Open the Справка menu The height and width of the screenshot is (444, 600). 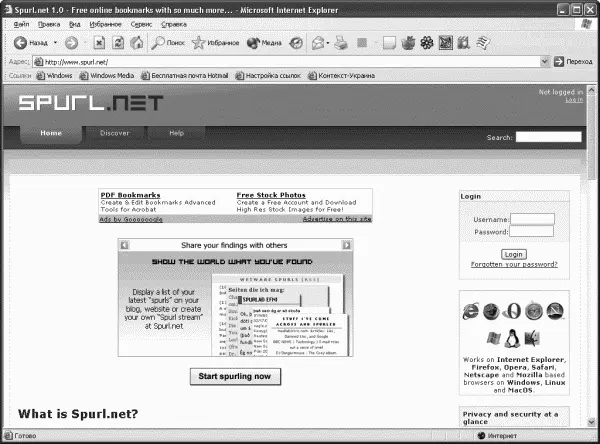pyautogui.click(x=174, y=24)
